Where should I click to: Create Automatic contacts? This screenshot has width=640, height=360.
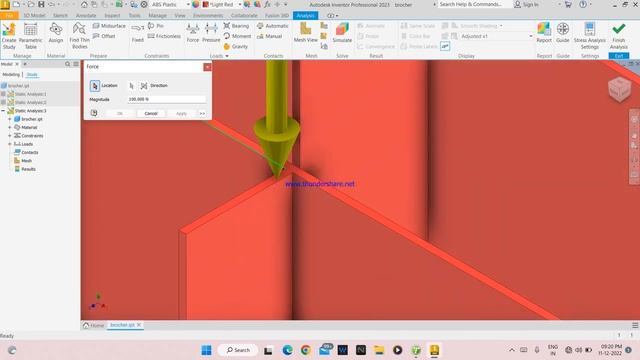(x=273, y=26)
